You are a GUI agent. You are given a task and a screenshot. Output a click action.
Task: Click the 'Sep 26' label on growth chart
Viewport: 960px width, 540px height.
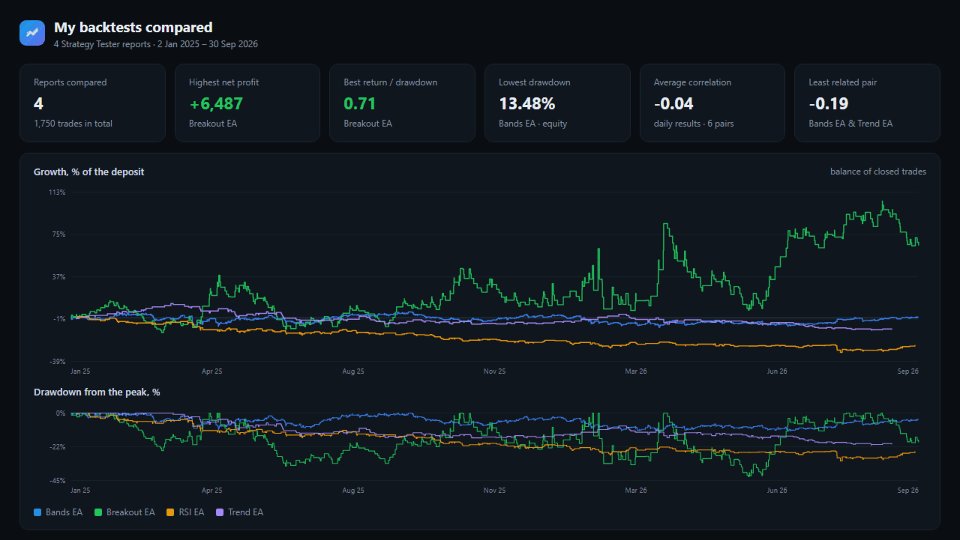[908, 372]
